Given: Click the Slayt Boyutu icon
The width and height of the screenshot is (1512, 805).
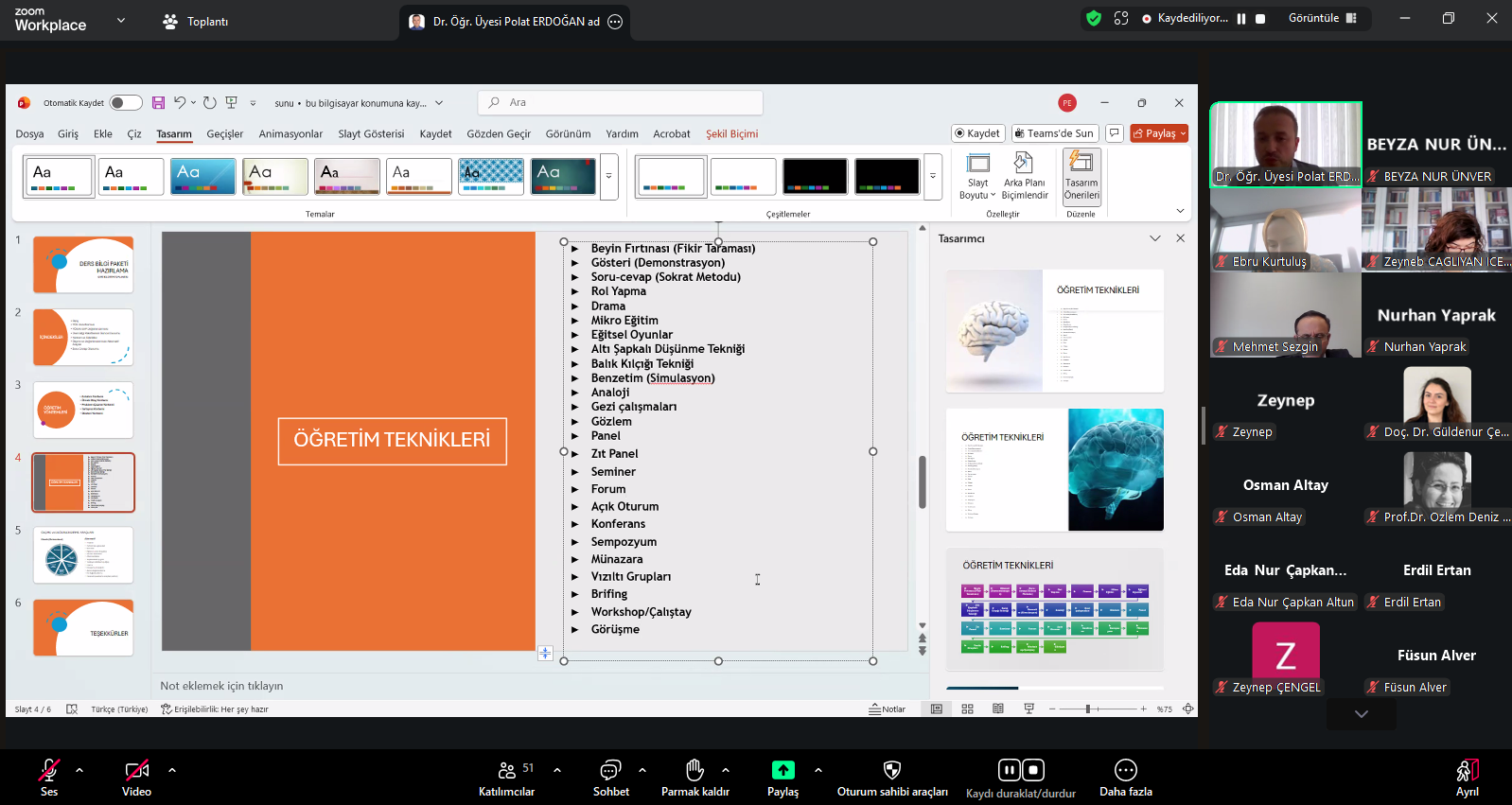Looking at the screenshot, I should [x=977, y=165].
